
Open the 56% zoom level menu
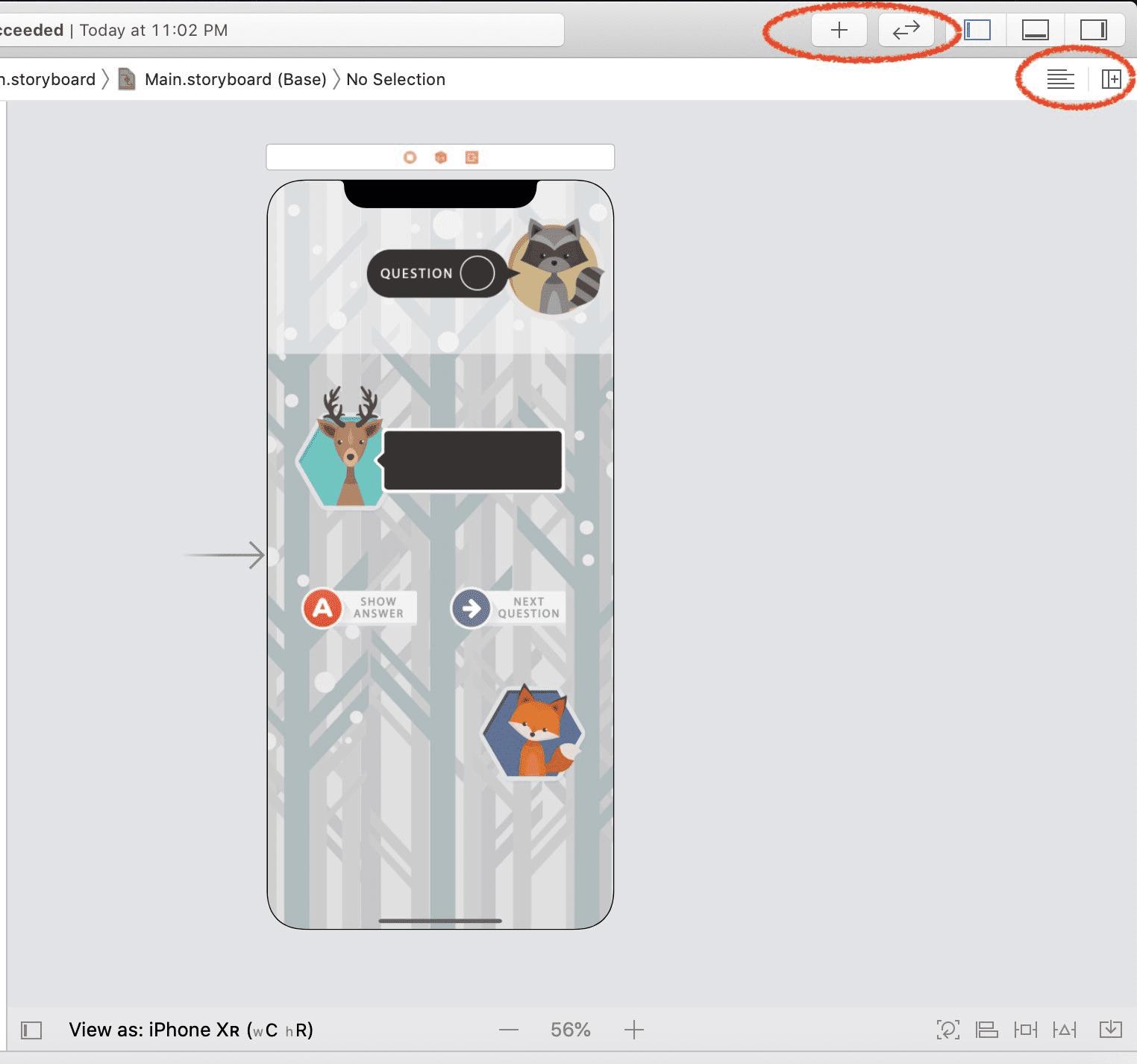[x=571, y=1030]
